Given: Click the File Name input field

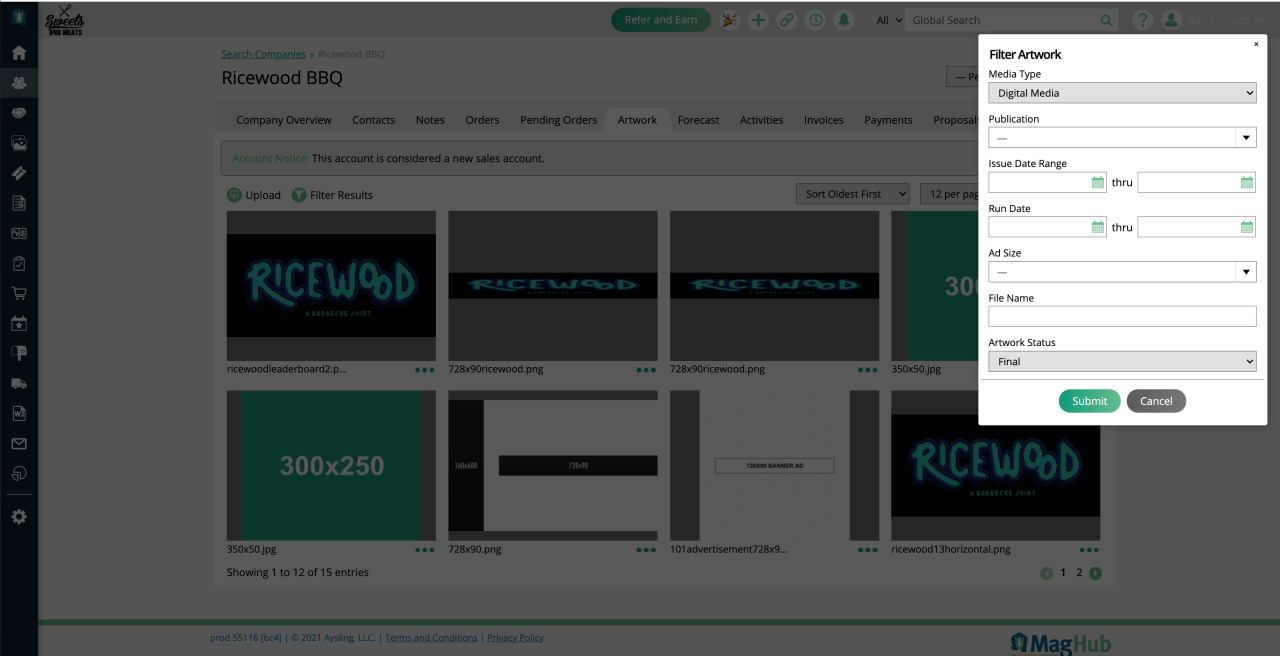Looking at the screenshot, I should (x=1121, y=317).
